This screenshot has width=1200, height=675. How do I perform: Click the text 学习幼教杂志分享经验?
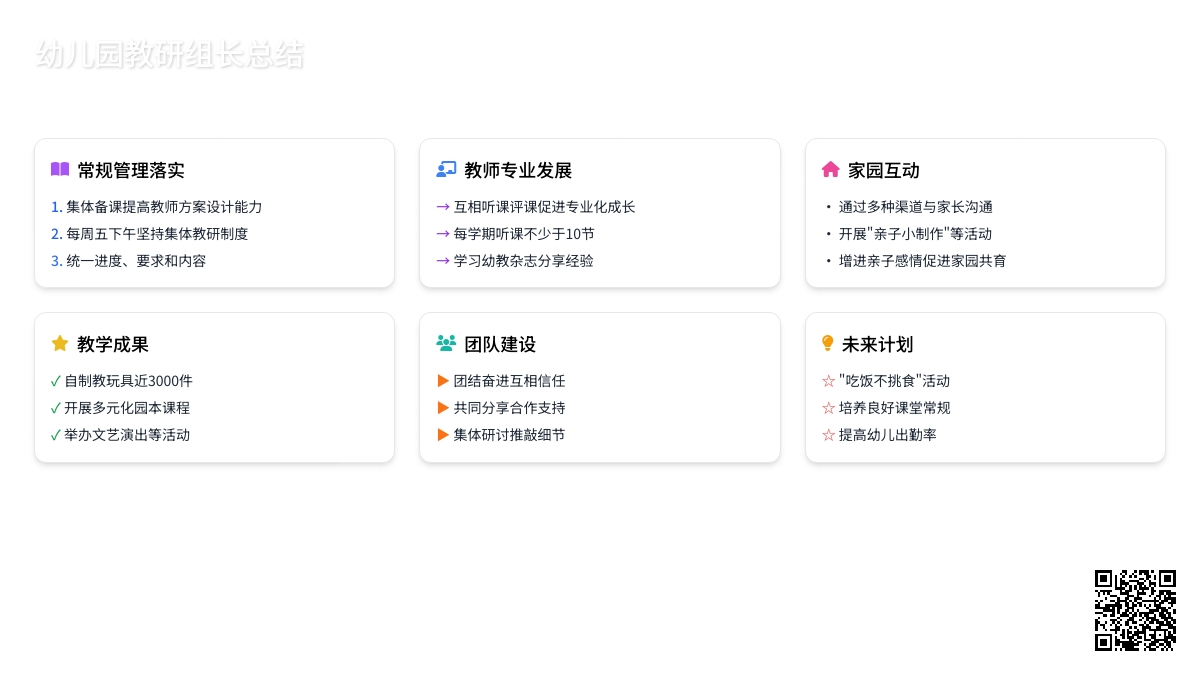pyautogui.click(x=524, y=261)
